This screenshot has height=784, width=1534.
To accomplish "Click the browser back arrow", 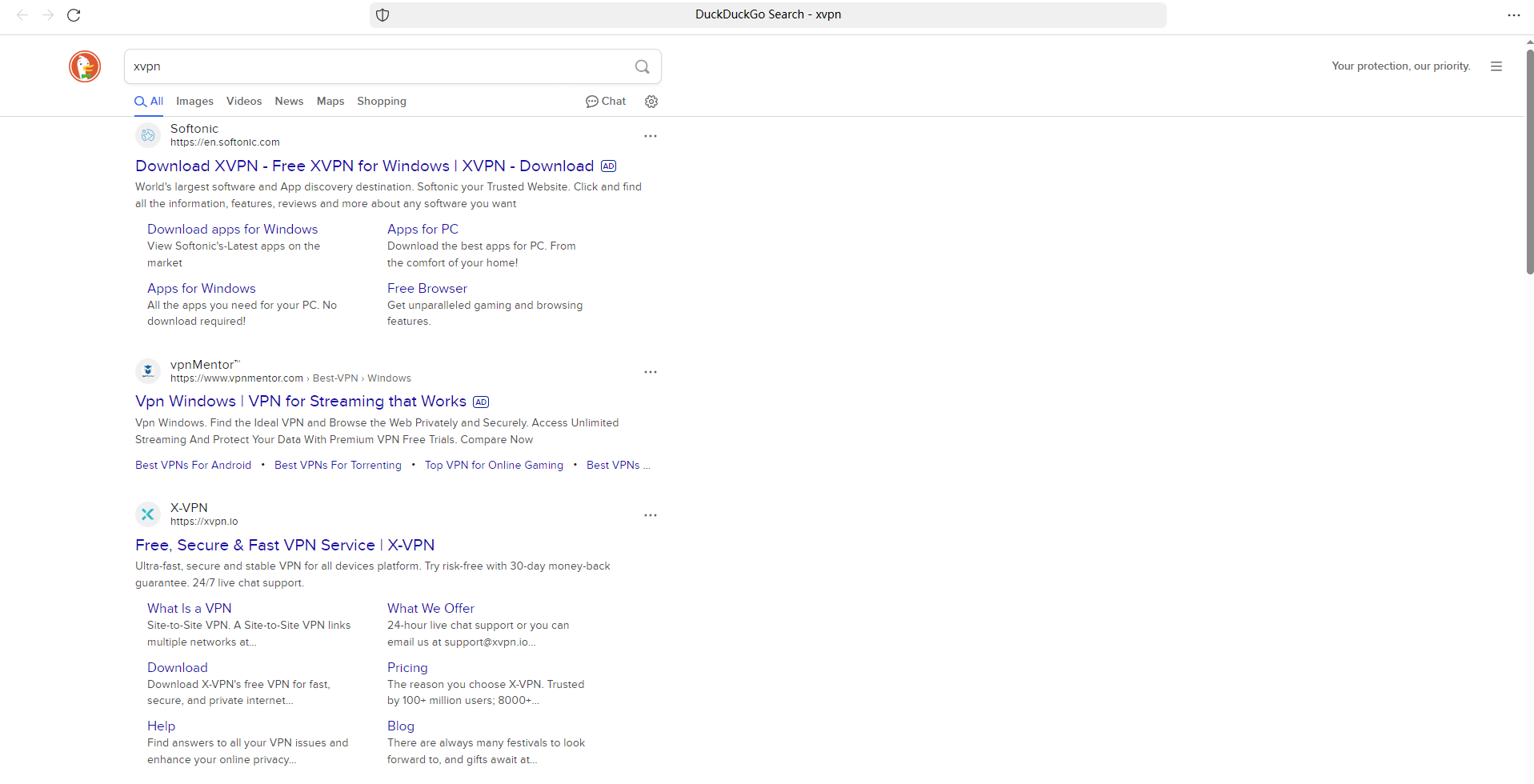I will click(x=22, y=15).
